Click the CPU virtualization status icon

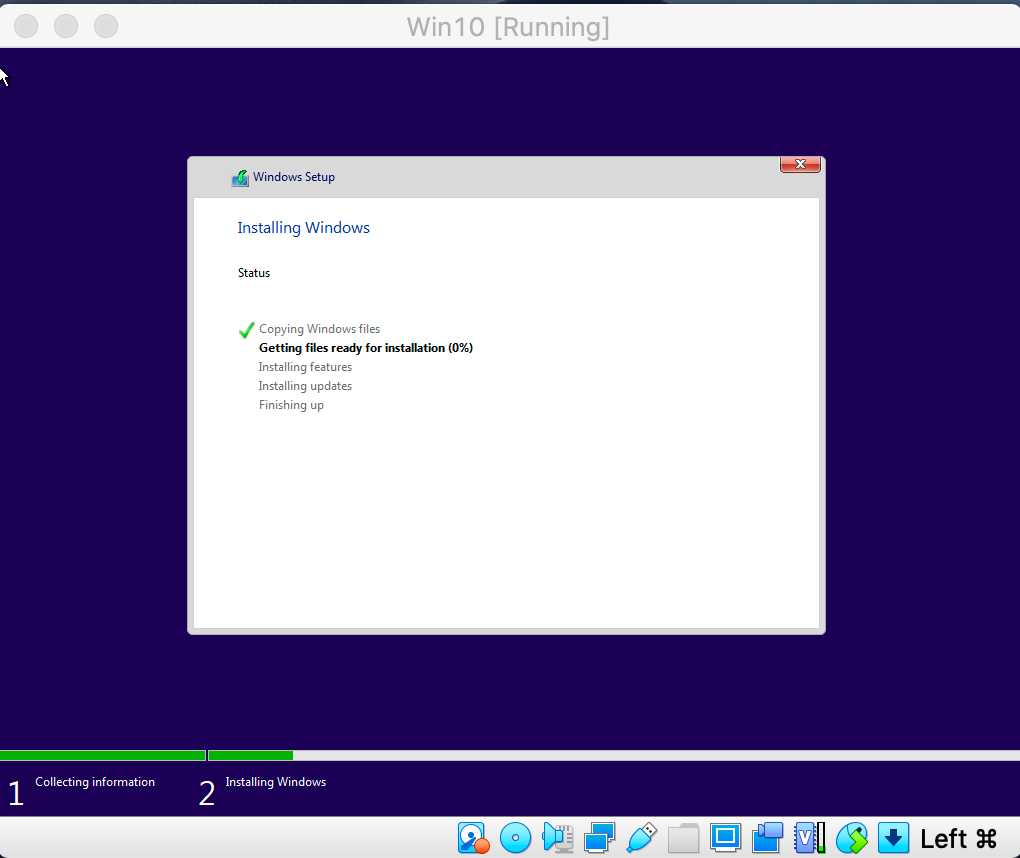809,838
